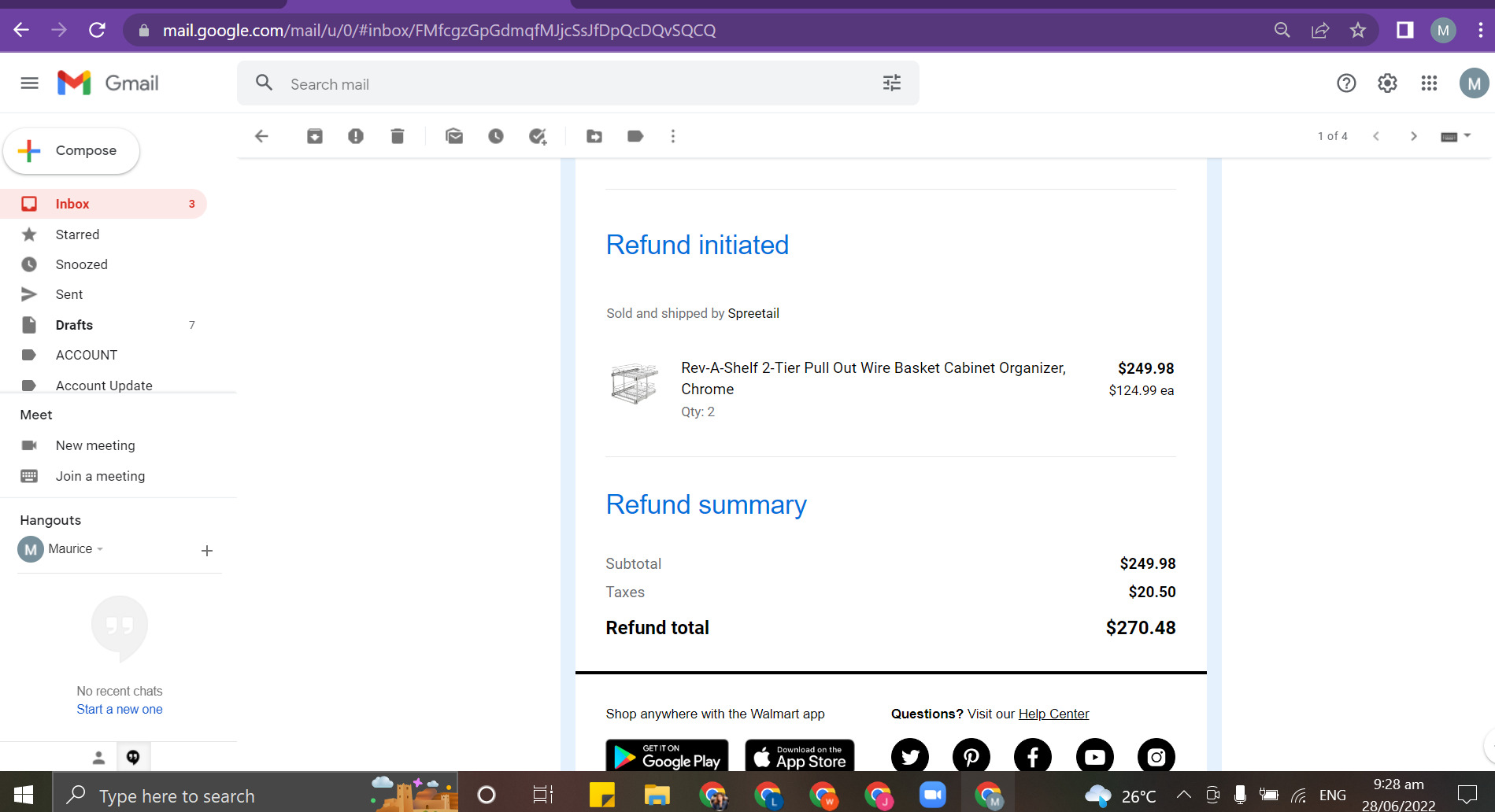The image size is (1495, 812).
Task: Open the input tools dropdown
Action: click(1456, 136)
